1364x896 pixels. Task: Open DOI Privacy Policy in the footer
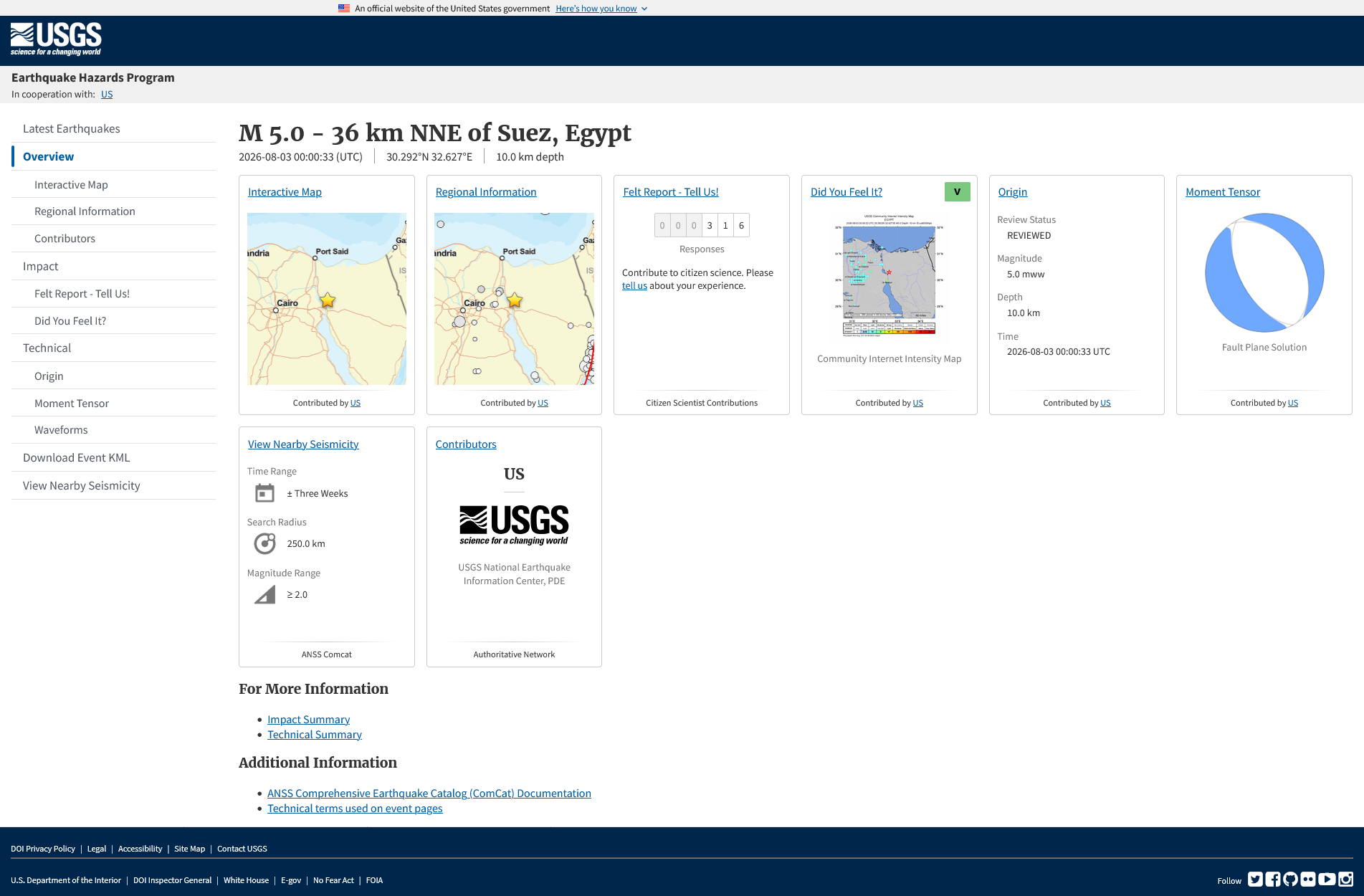[x=43, y=849]
